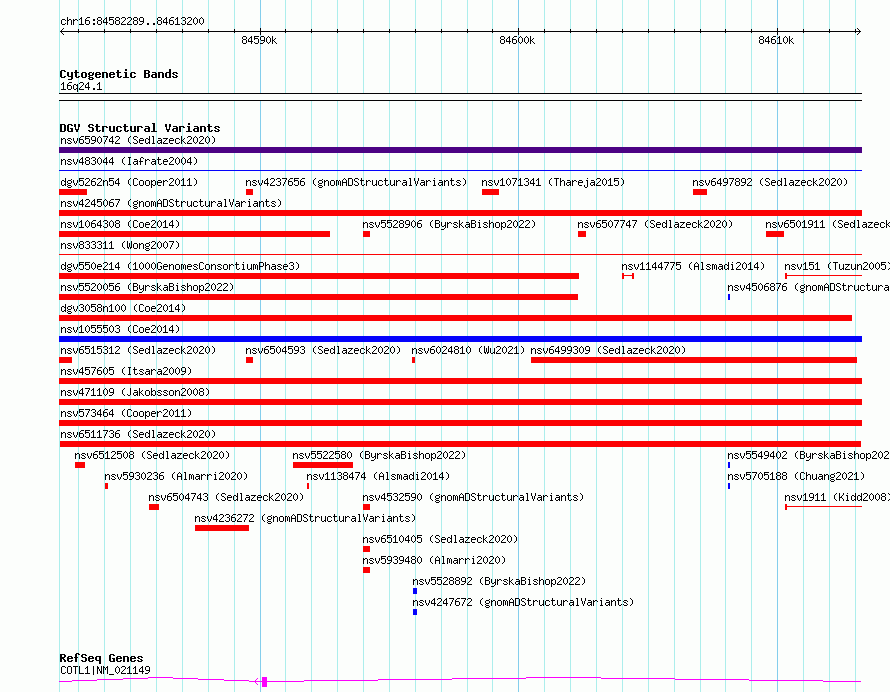Open nsv5520056 (ByrskaBishop2022) label
This screenshot has width=890, height=692.
pyautogui.click(x=147, y=287)
